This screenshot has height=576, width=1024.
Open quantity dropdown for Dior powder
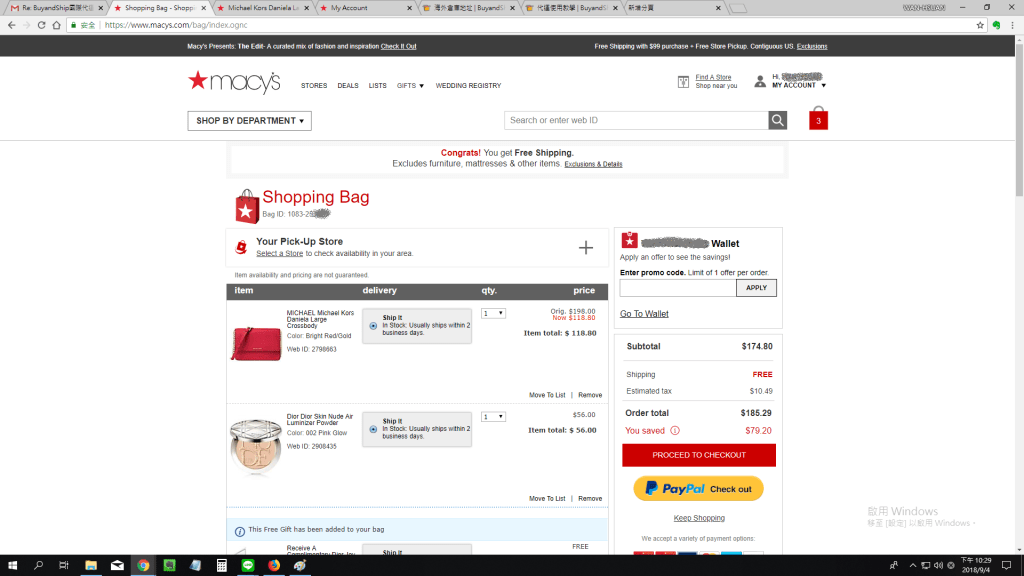coord(493,416)
